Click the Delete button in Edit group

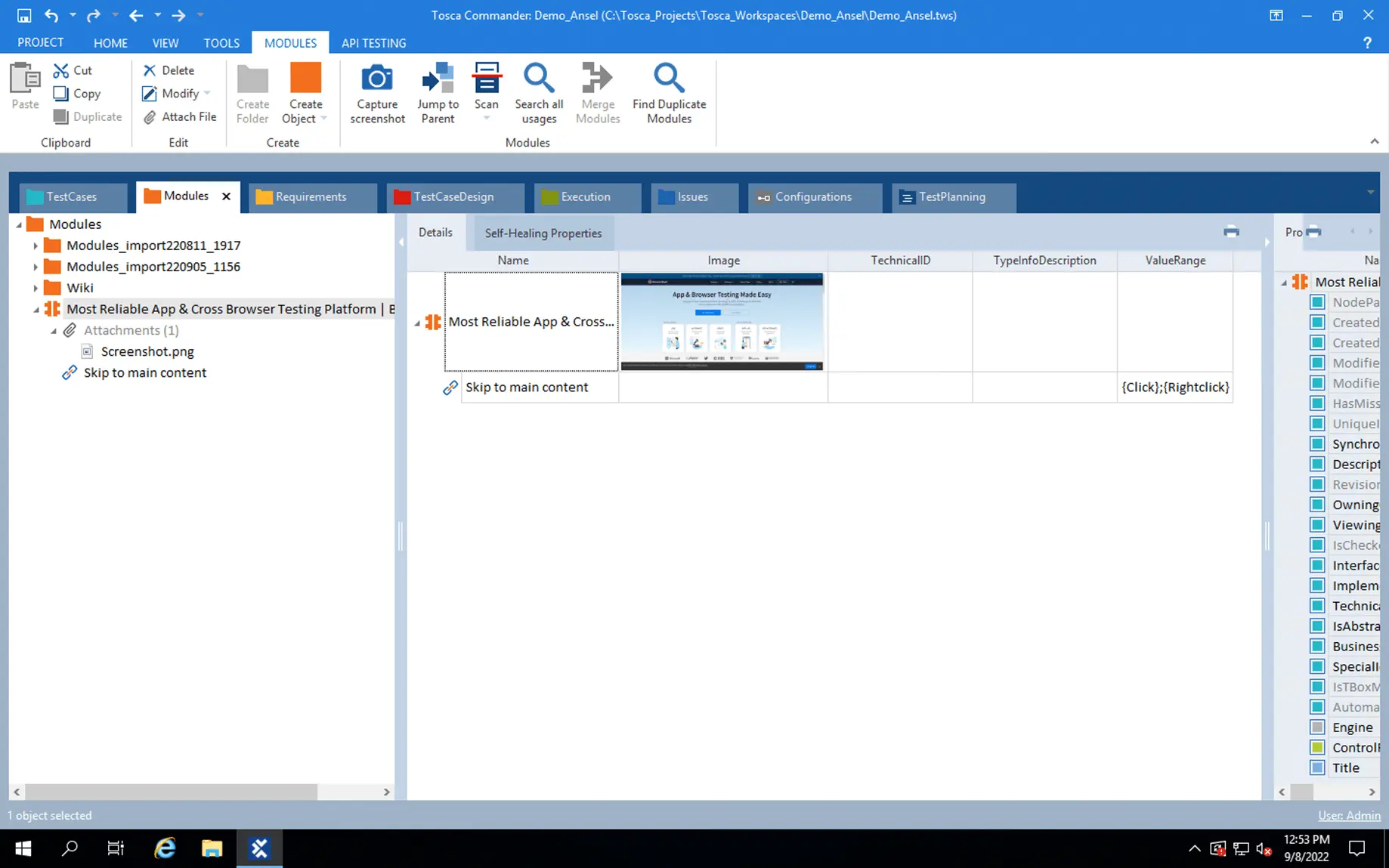pyautogui.click(x=169, y=70)
